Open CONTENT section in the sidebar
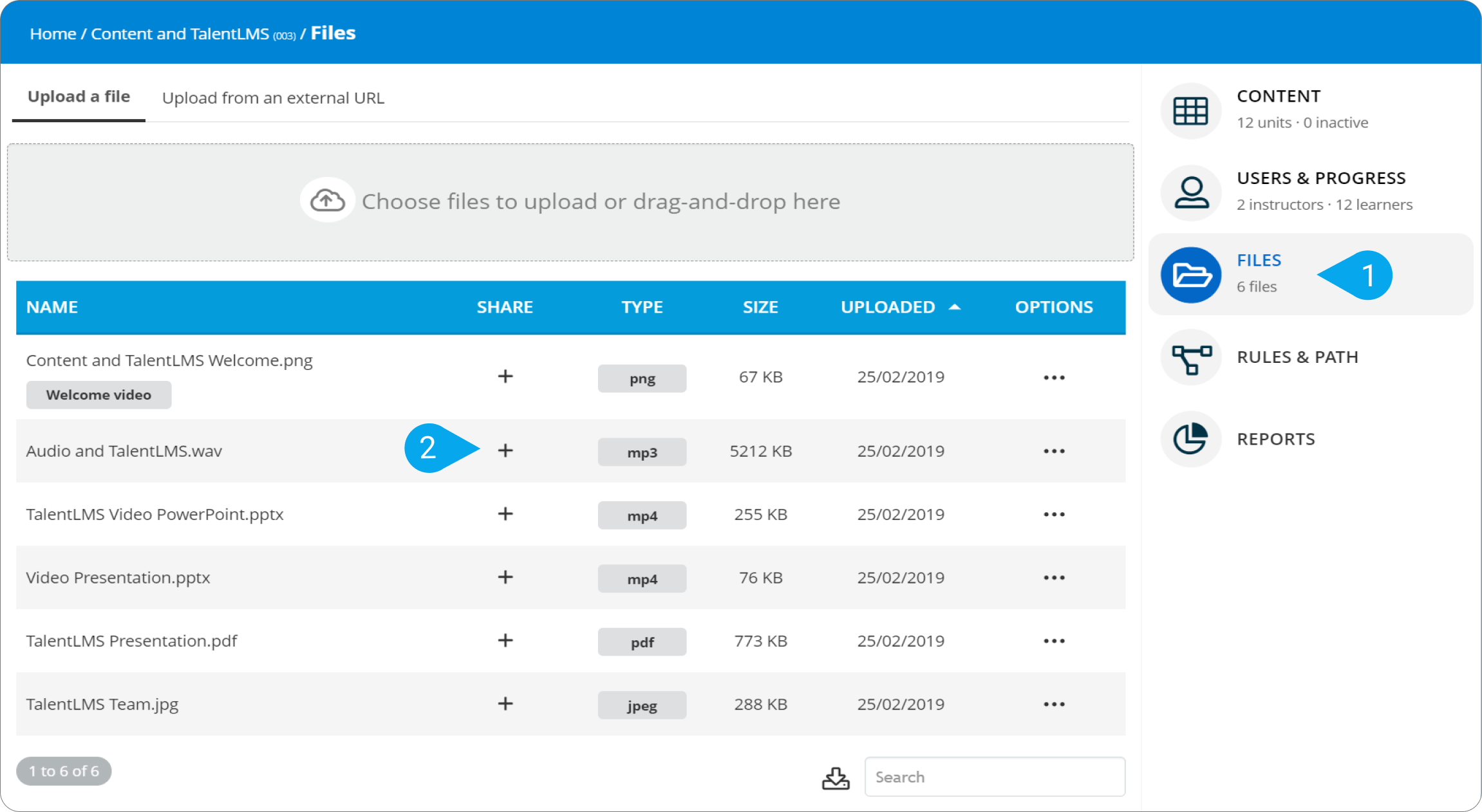The height and width of the screenshot is (812, 1482). pos(1279,97)
